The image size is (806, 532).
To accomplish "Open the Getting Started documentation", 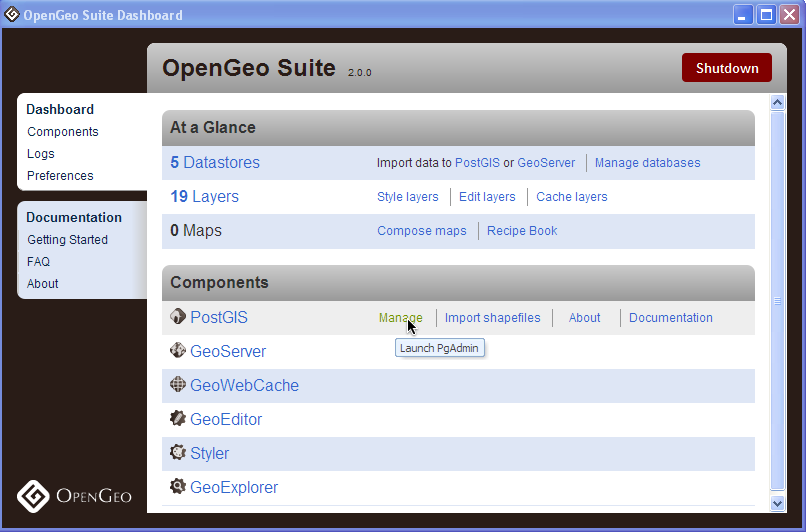I will (x=67, y=240).
